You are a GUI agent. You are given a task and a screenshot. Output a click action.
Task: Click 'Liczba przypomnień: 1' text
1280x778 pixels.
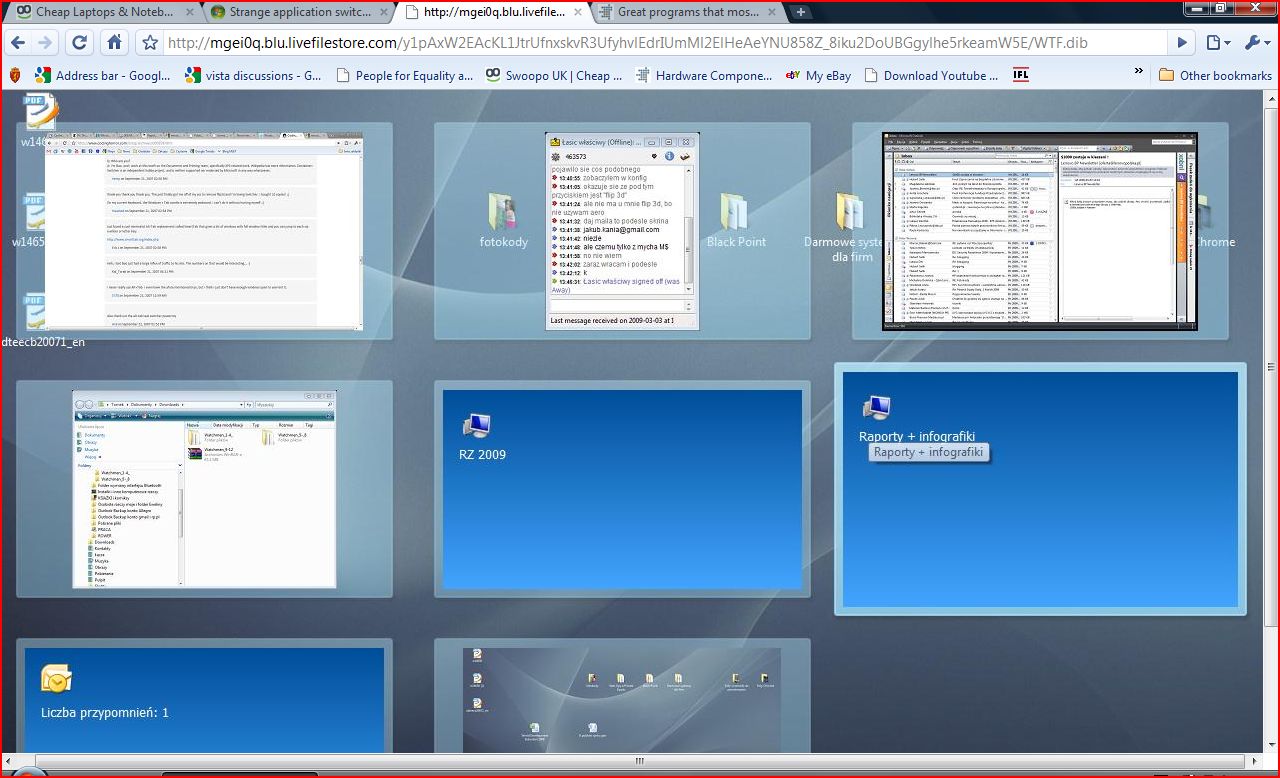105,713
